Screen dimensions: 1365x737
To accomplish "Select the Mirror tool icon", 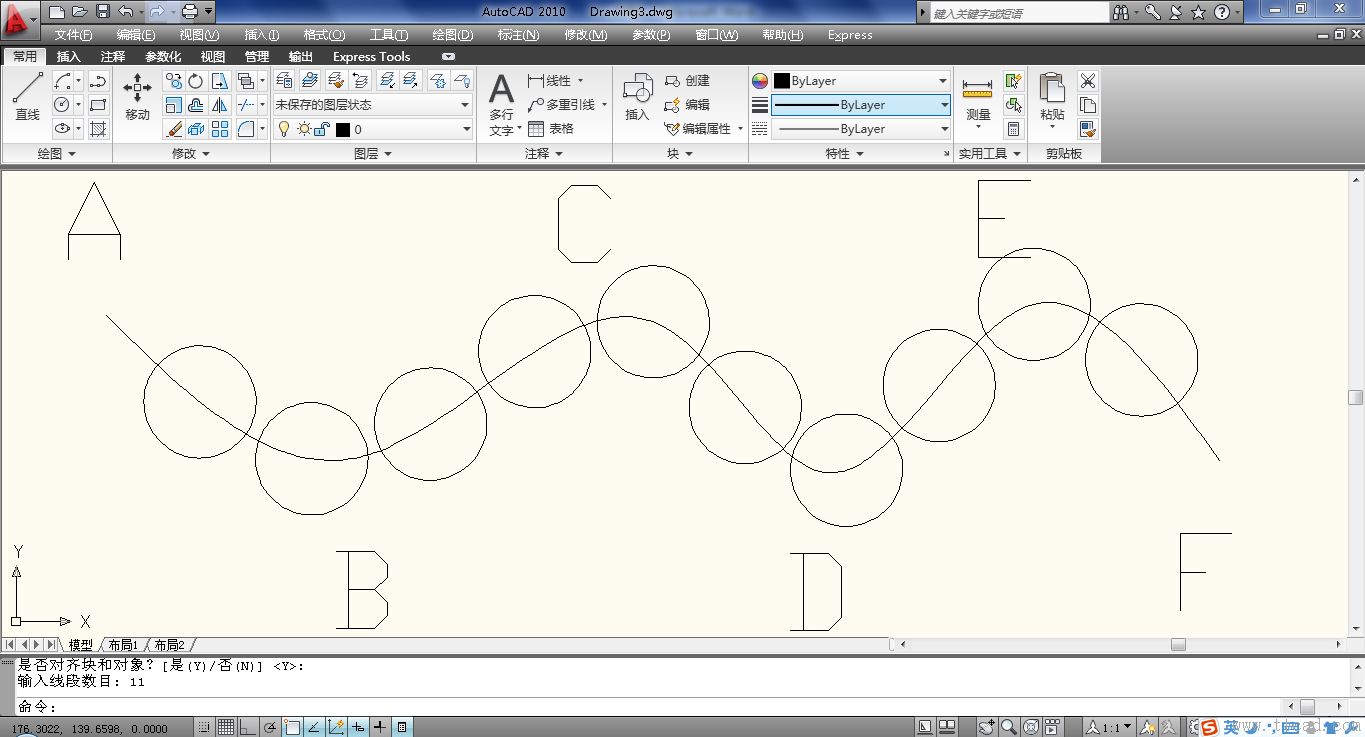I will [219, 104].
